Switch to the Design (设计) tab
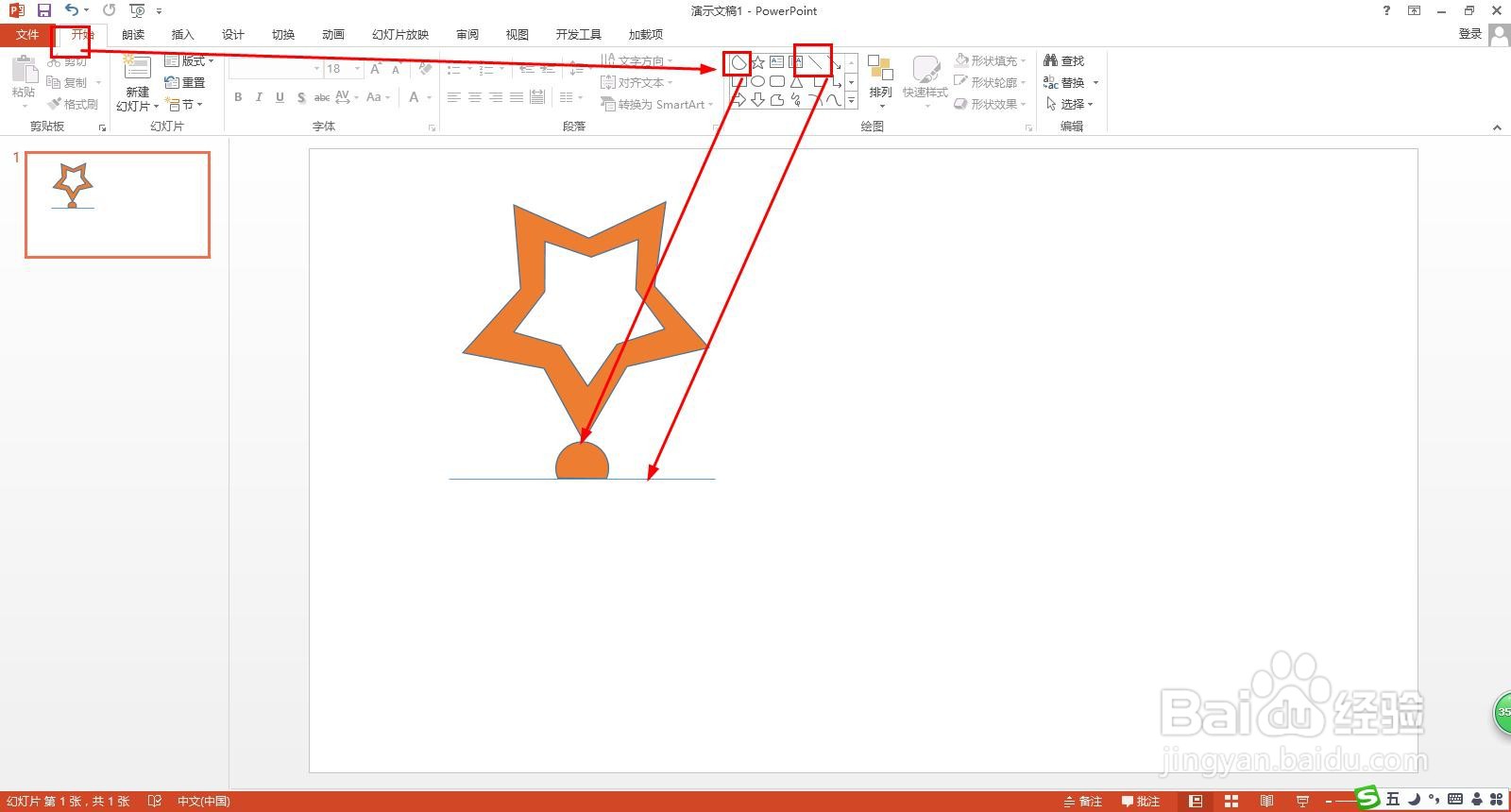This screenshot has width=1511, height=812. point(232,35)
